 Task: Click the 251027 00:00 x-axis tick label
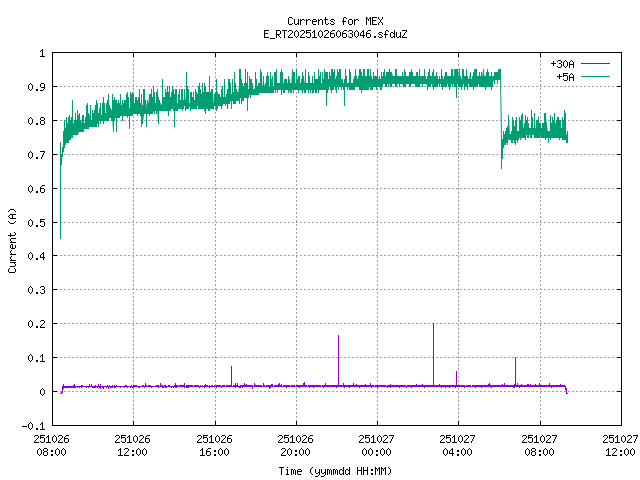coord(376,444)
